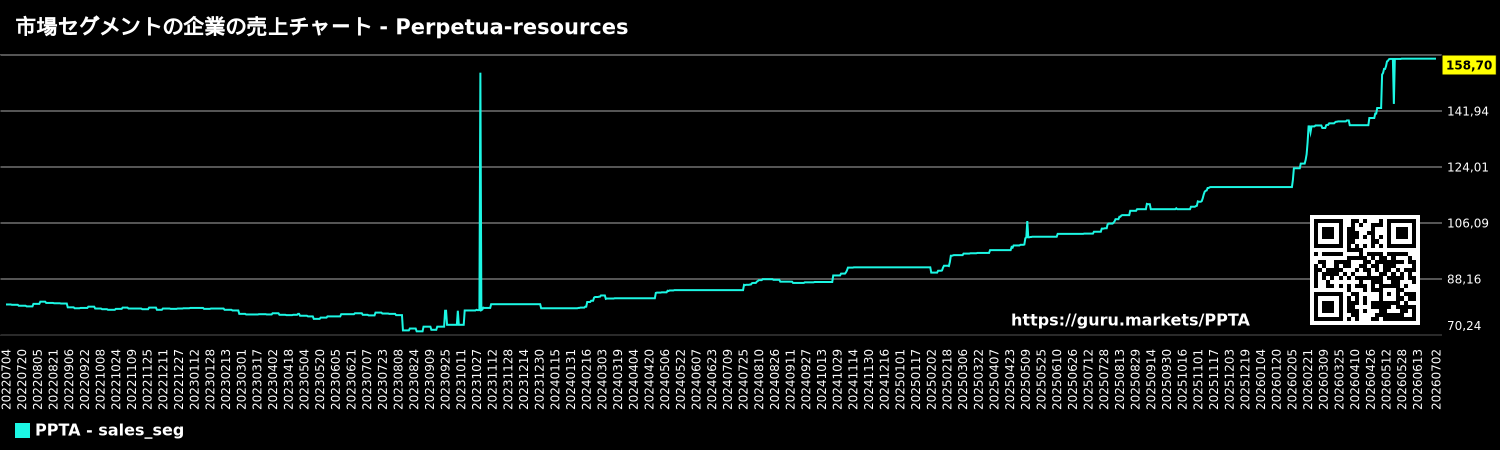Screen dimensions: 1500x450
Task: Click the 20240131 date label
Action: pos(571,379)
